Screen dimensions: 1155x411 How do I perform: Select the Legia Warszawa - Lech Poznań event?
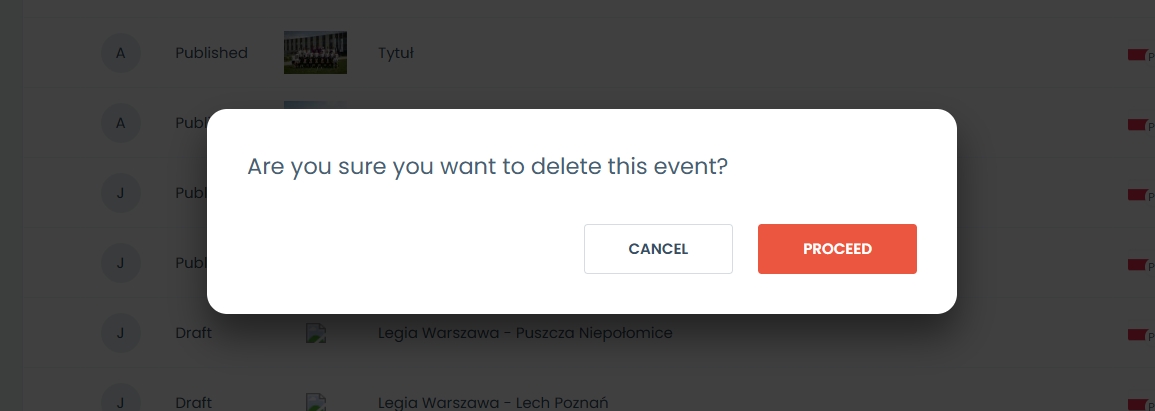coord(493,403)
